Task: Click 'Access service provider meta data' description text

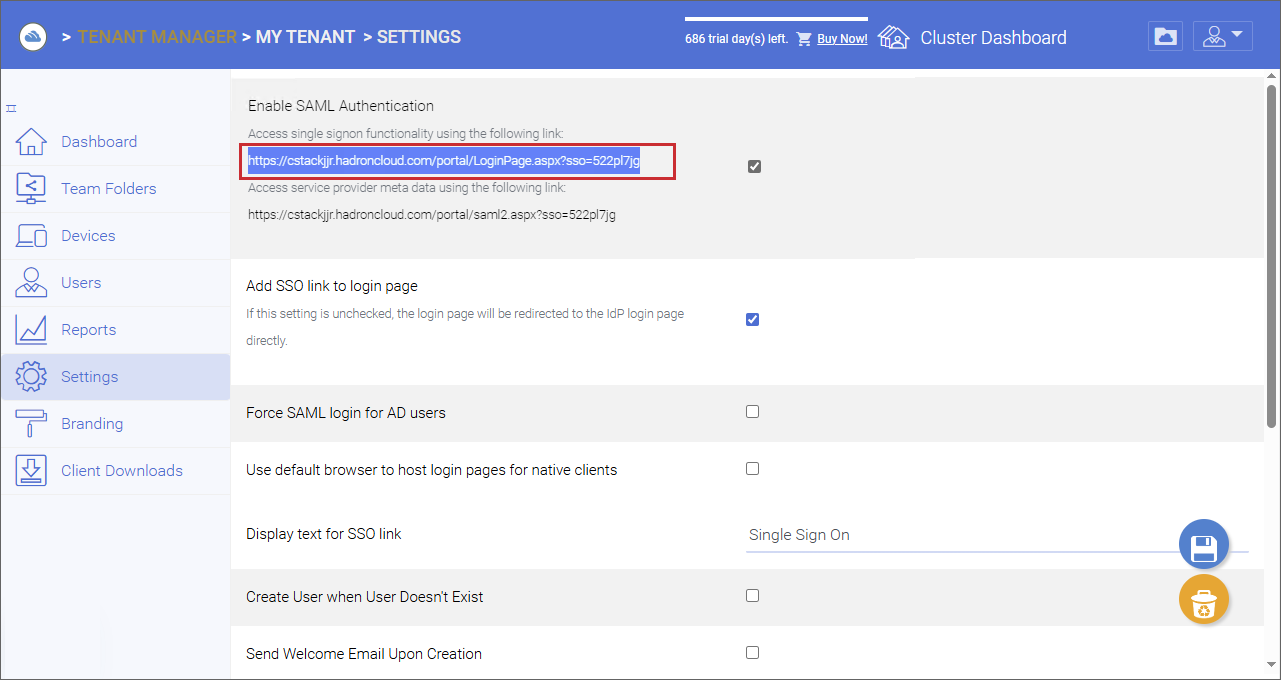Action: click(407, 187)
